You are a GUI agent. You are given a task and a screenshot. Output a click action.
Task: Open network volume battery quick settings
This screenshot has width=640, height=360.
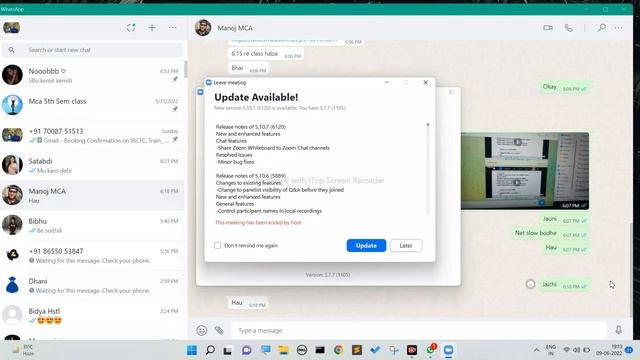576,350
